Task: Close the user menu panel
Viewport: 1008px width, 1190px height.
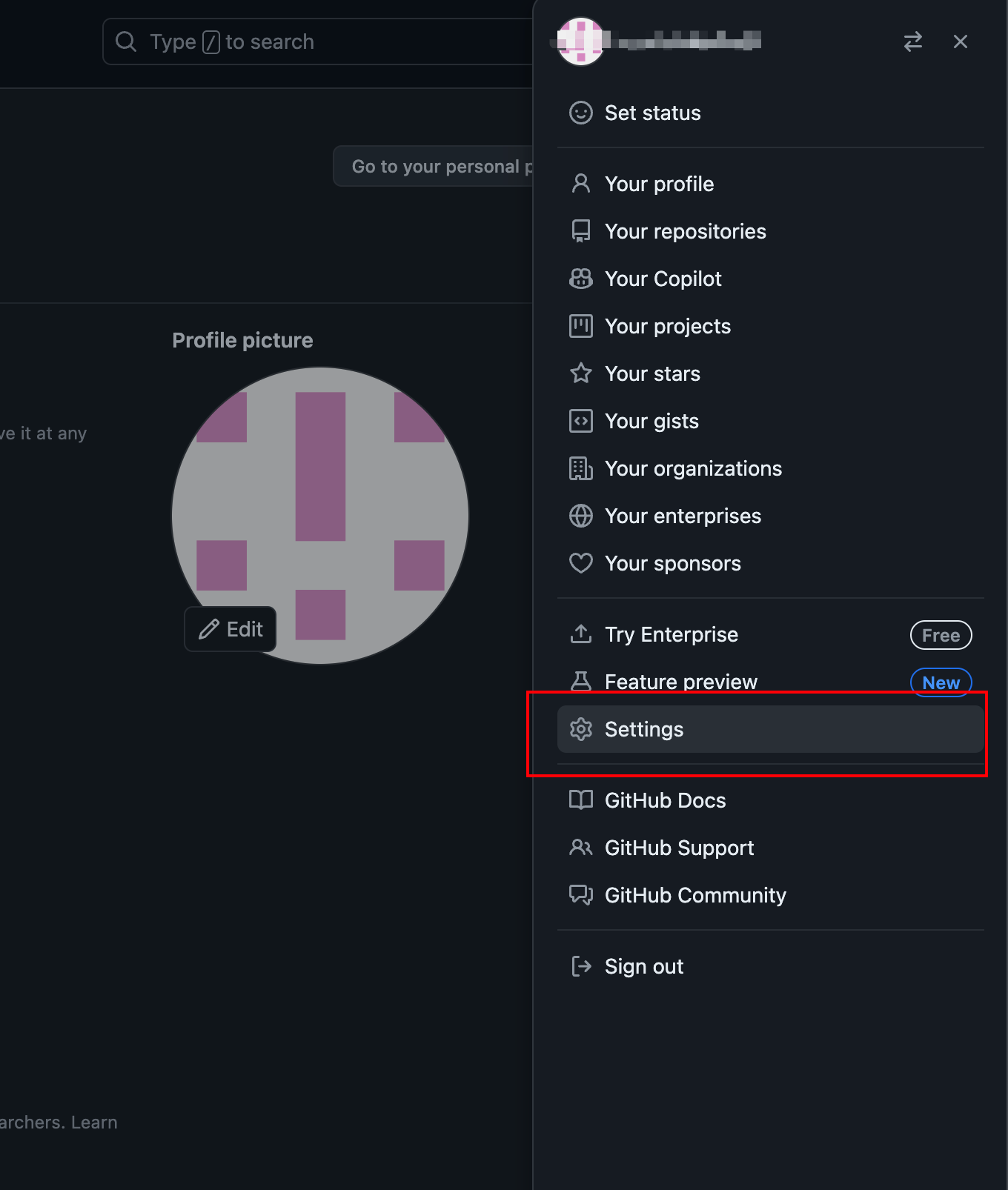Action: coord(960,41)
